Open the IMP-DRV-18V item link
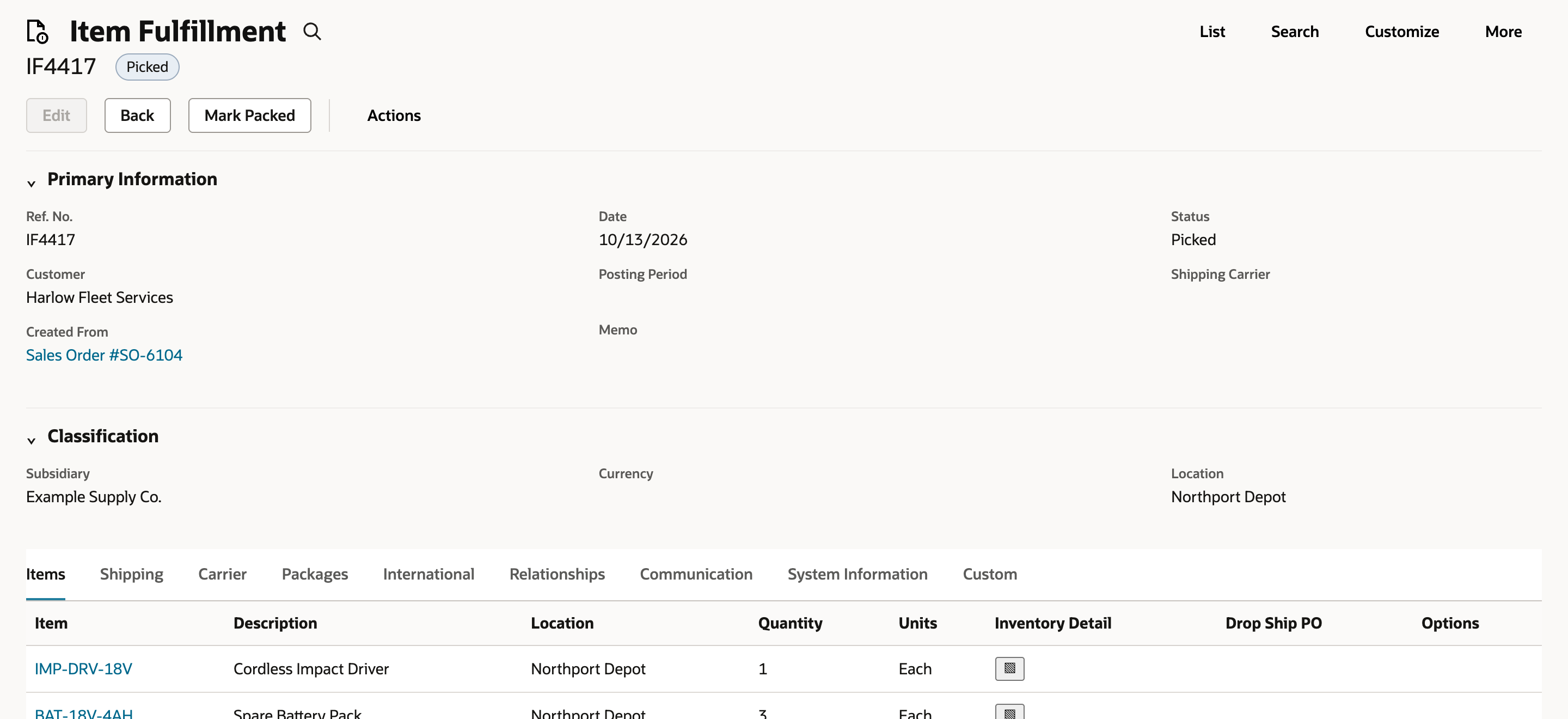1568x719 pixels. 83,668
